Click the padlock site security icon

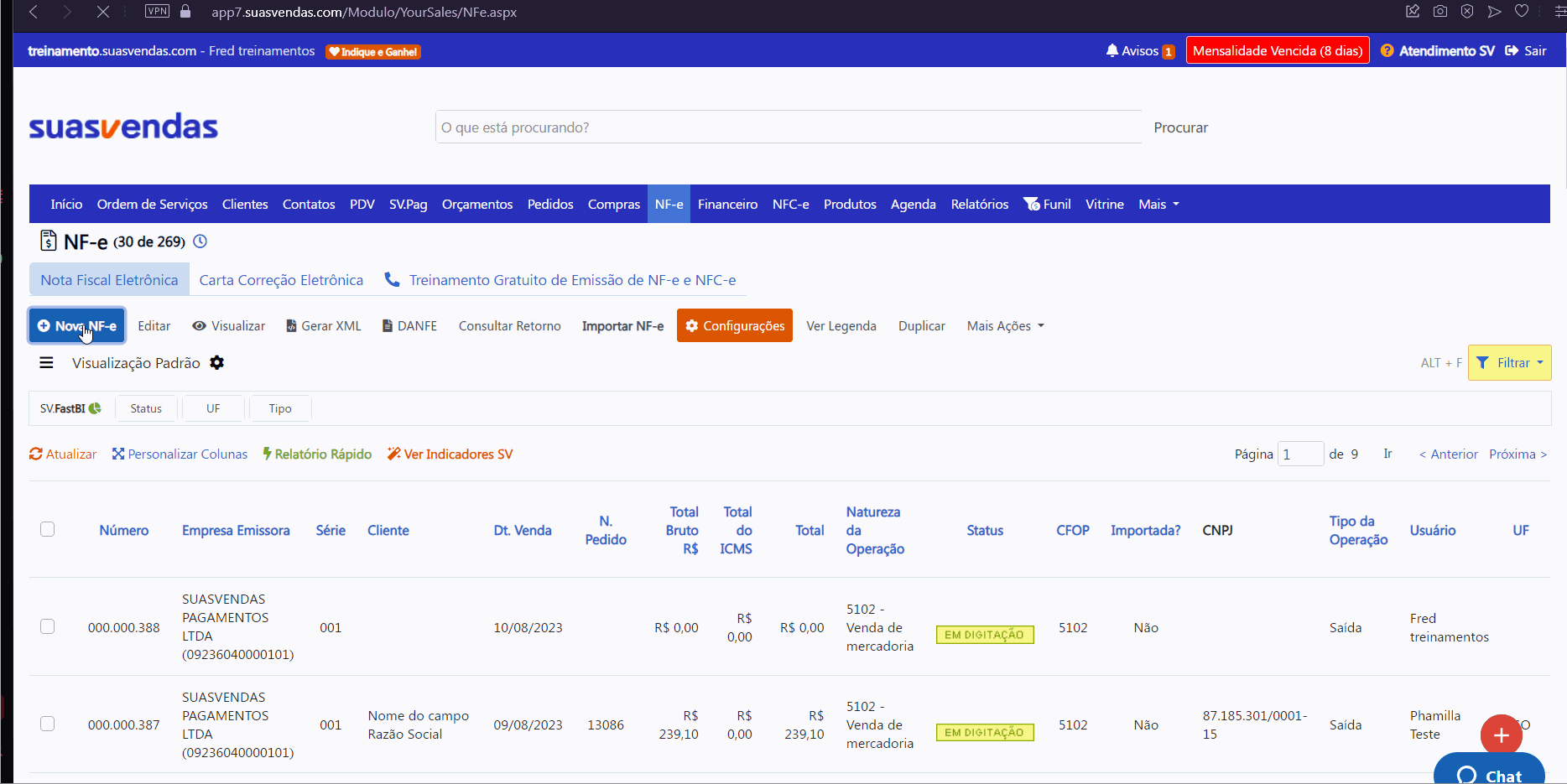[x=185, y=11]
